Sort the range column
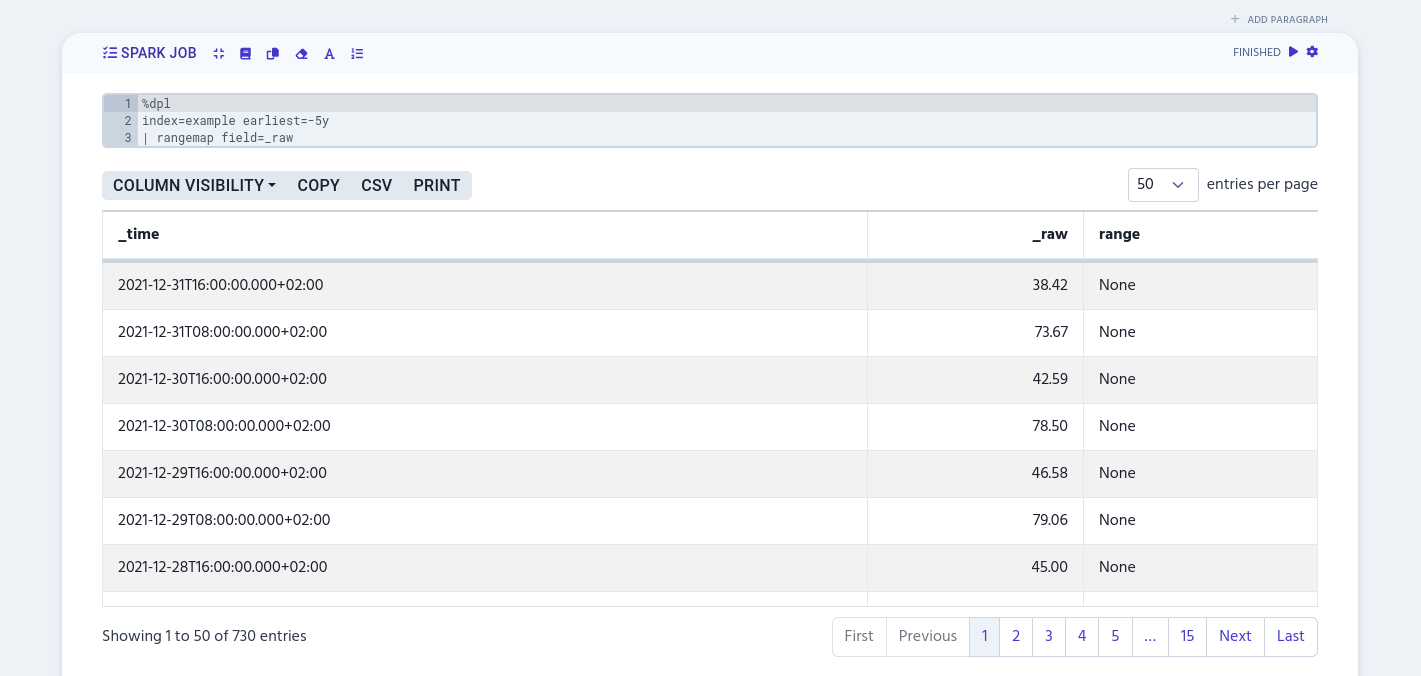Screen dimensions: 1421x676 1119,235
